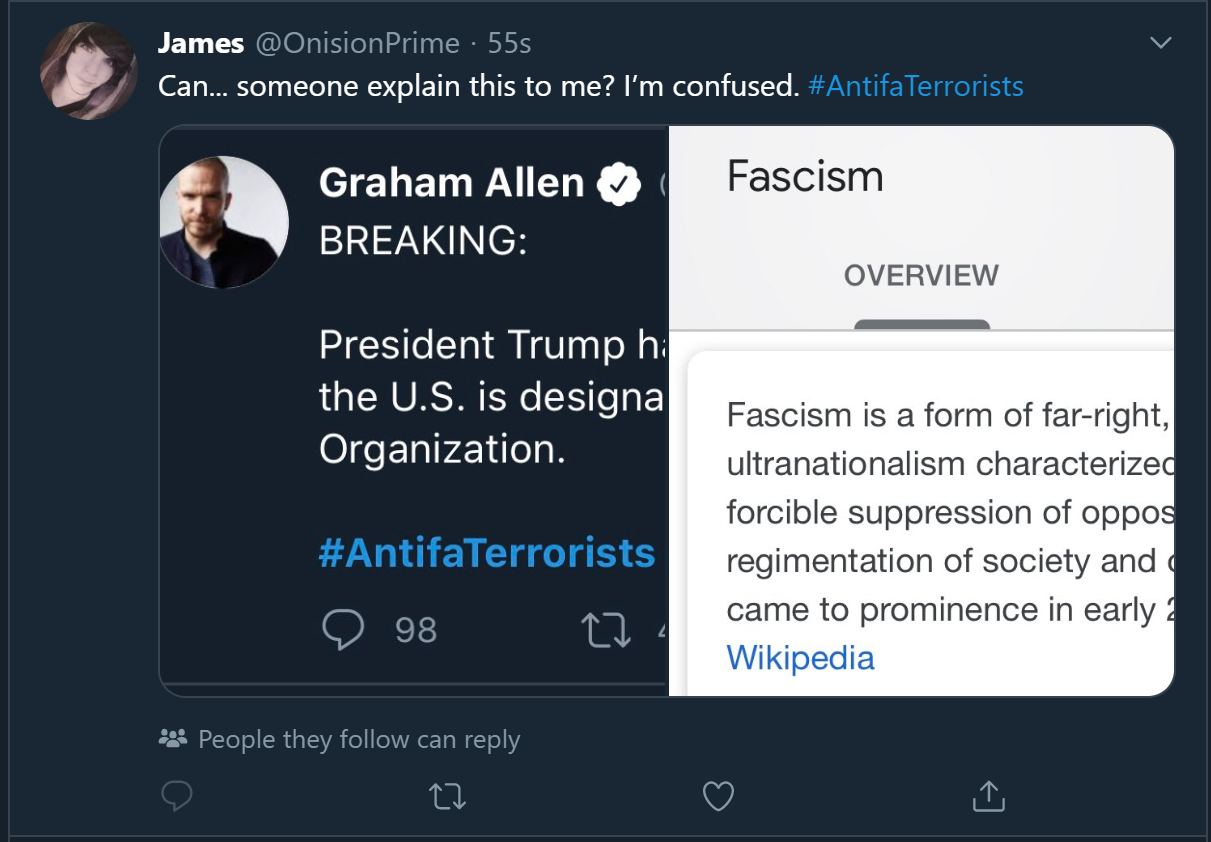Viewport: 1211px width, 842px height.
Task: Click the James display name
Action: (201, 43)
